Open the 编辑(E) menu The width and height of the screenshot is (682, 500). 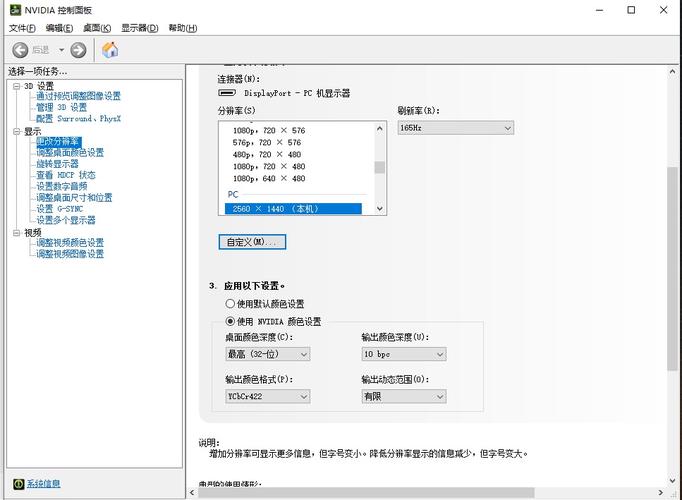59,28
